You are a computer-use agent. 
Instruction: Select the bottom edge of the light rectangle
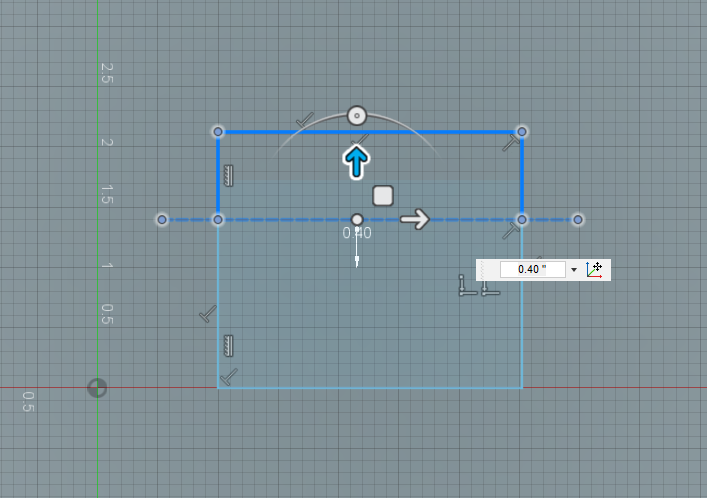(x=370, y=388)
